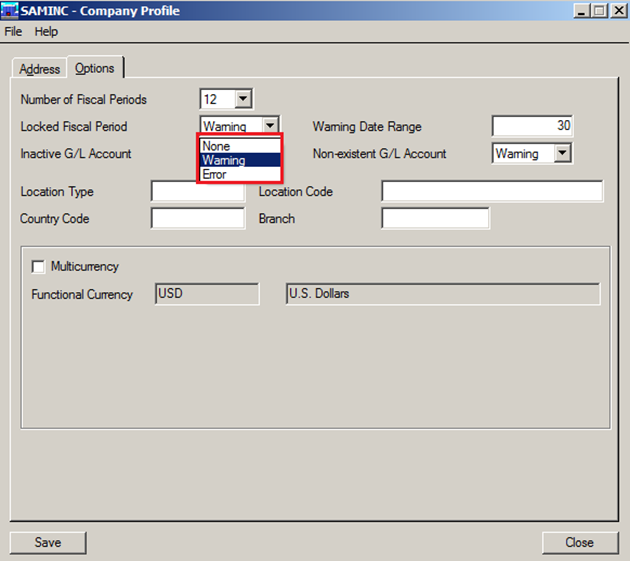Expand the Number of Fiscal Periods dropdown
This screenshot has width=630, height=561.
click(x=243, y=99)
